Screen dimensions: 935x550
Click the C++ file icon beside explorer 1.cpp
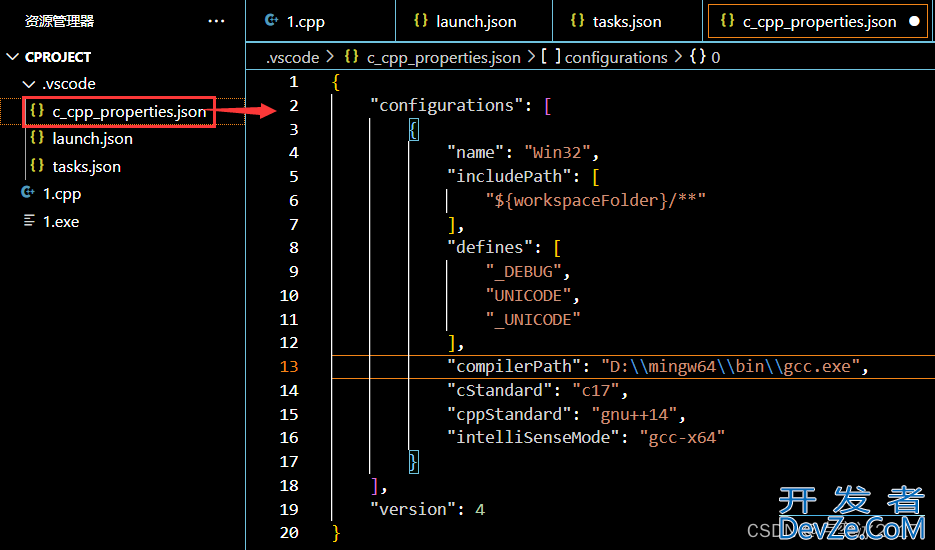[x=27, y=192]
